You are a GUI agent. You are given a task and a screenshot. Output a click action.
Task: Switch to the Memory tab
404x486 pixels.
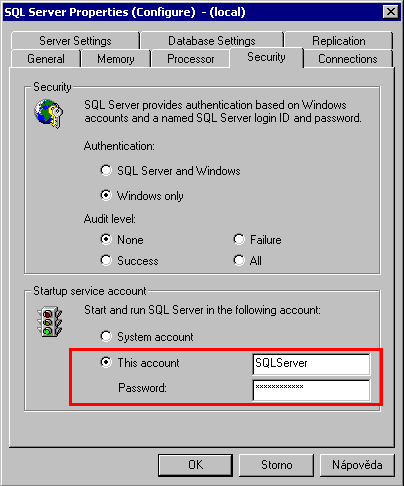click(x=116, y=59)
